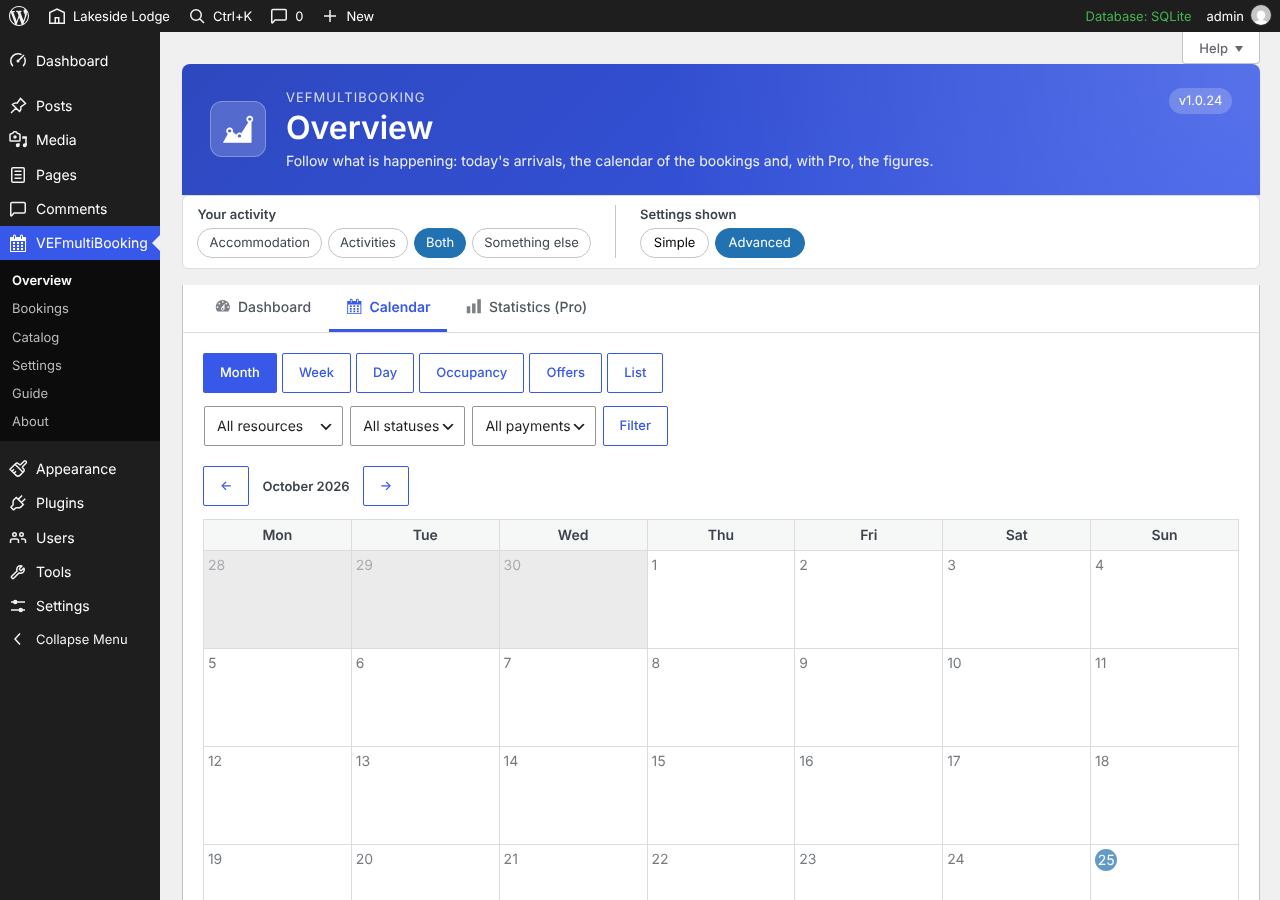Screen dimensions: 1280x900
Task: Open the All statuses dropdown
Action: 408,426
